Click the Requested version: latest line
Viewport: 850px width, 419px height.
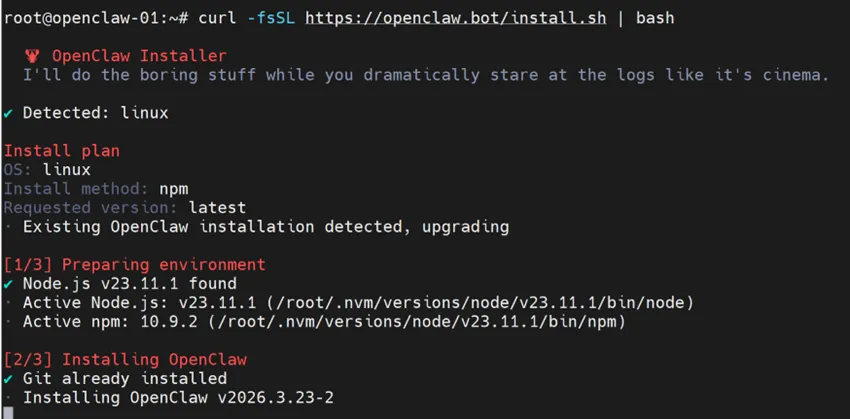[x=124, y=208]
